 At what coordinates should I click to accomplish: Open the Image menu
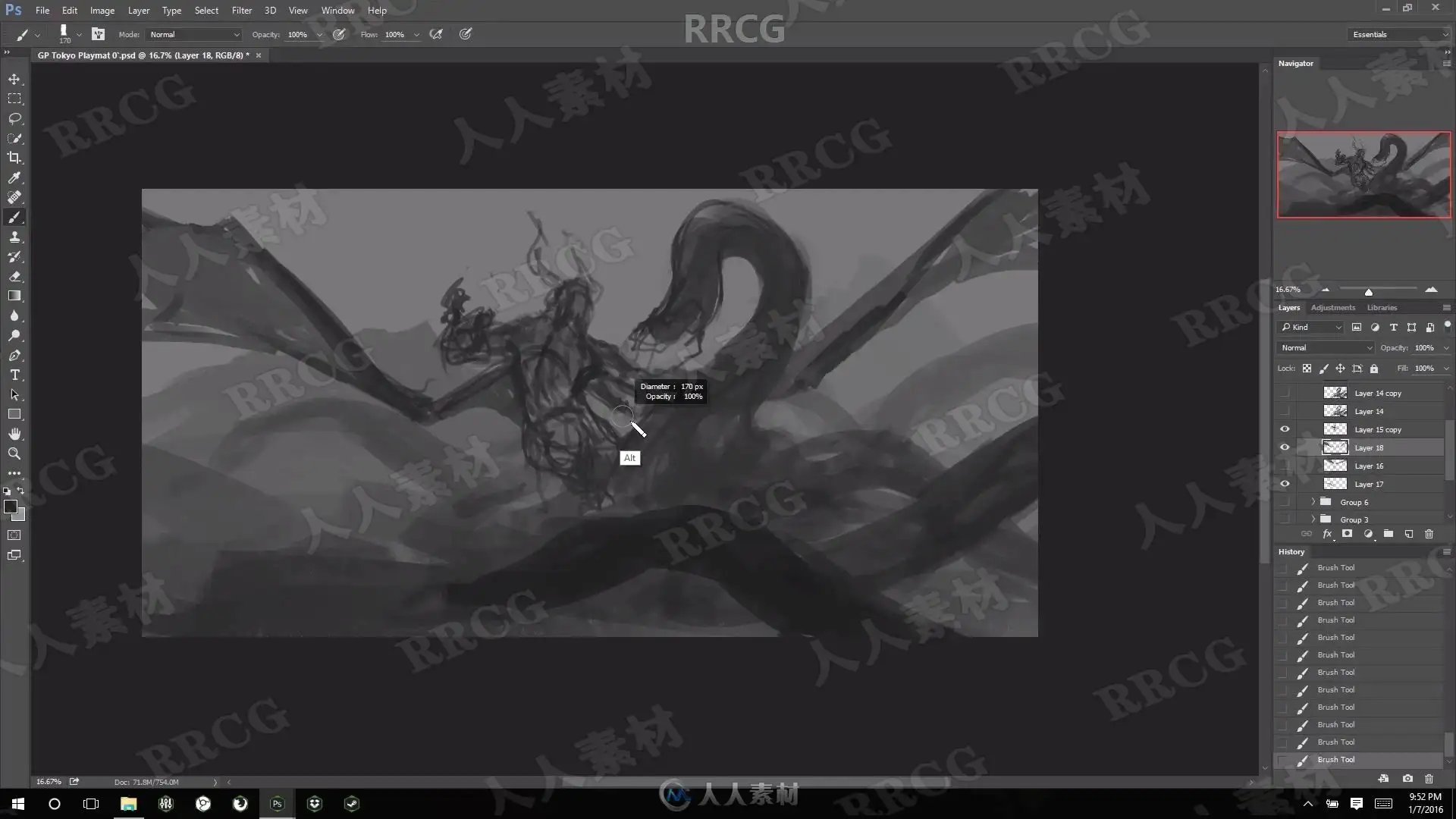click(x=102, y=11)
